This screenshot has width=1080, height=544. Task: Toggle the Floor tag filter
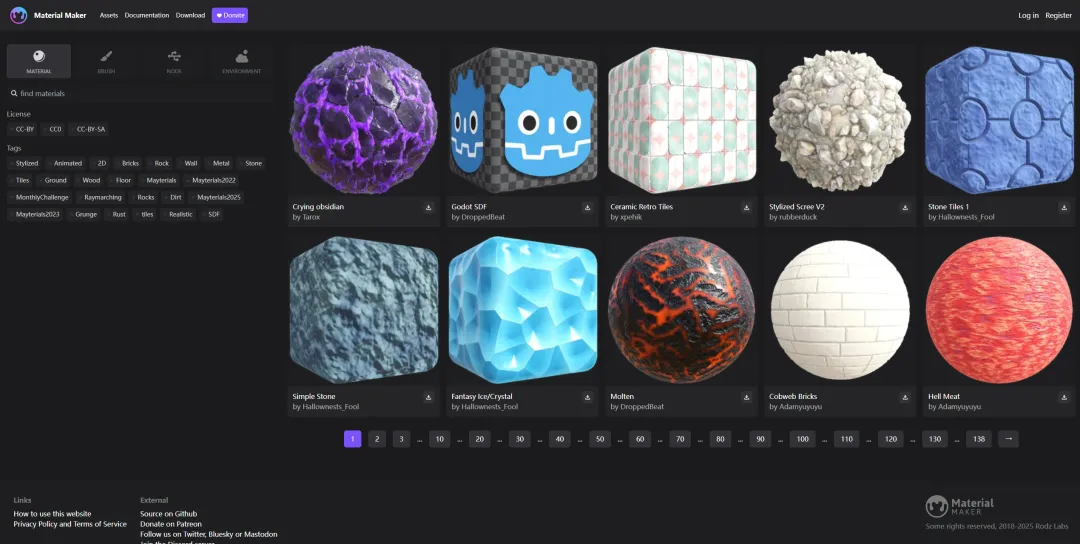point(121,180)
